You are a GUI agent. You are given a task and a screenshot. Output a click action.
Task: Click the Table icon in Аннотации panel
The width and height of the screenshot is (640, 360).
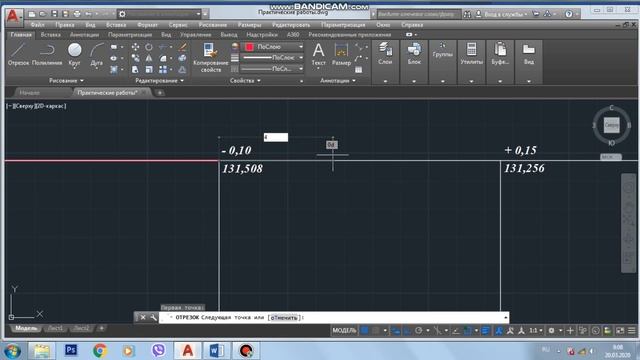(358, 70)
